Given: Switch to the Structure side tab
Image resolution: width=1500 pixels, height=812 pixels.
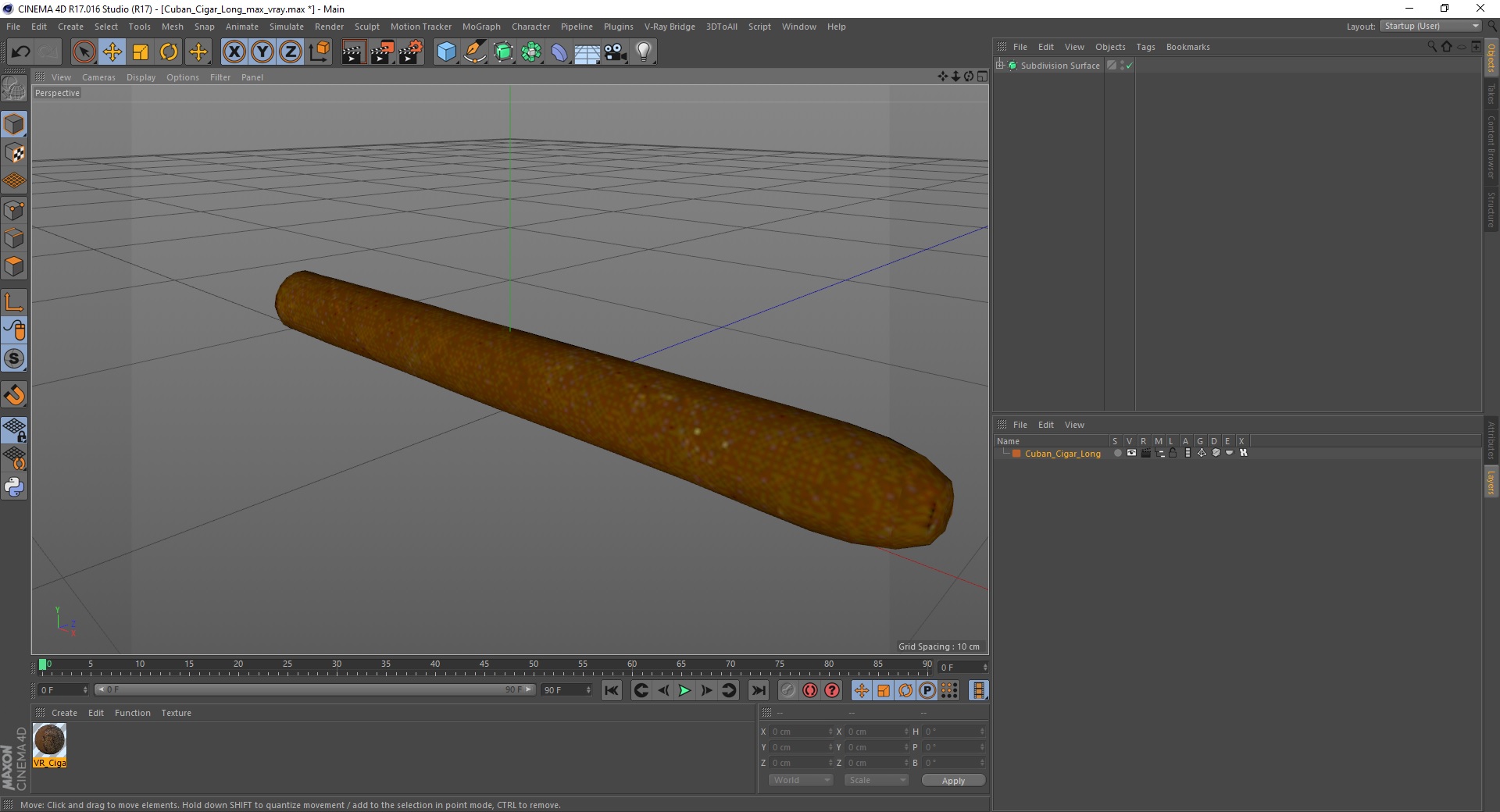Looking at the screenshot, I should coord(1491,209).
